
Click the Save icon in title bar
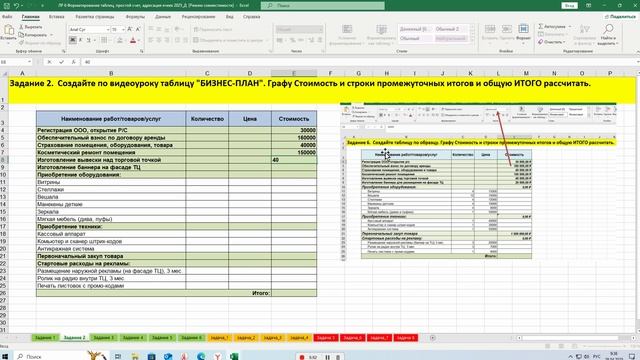[7, 5]
